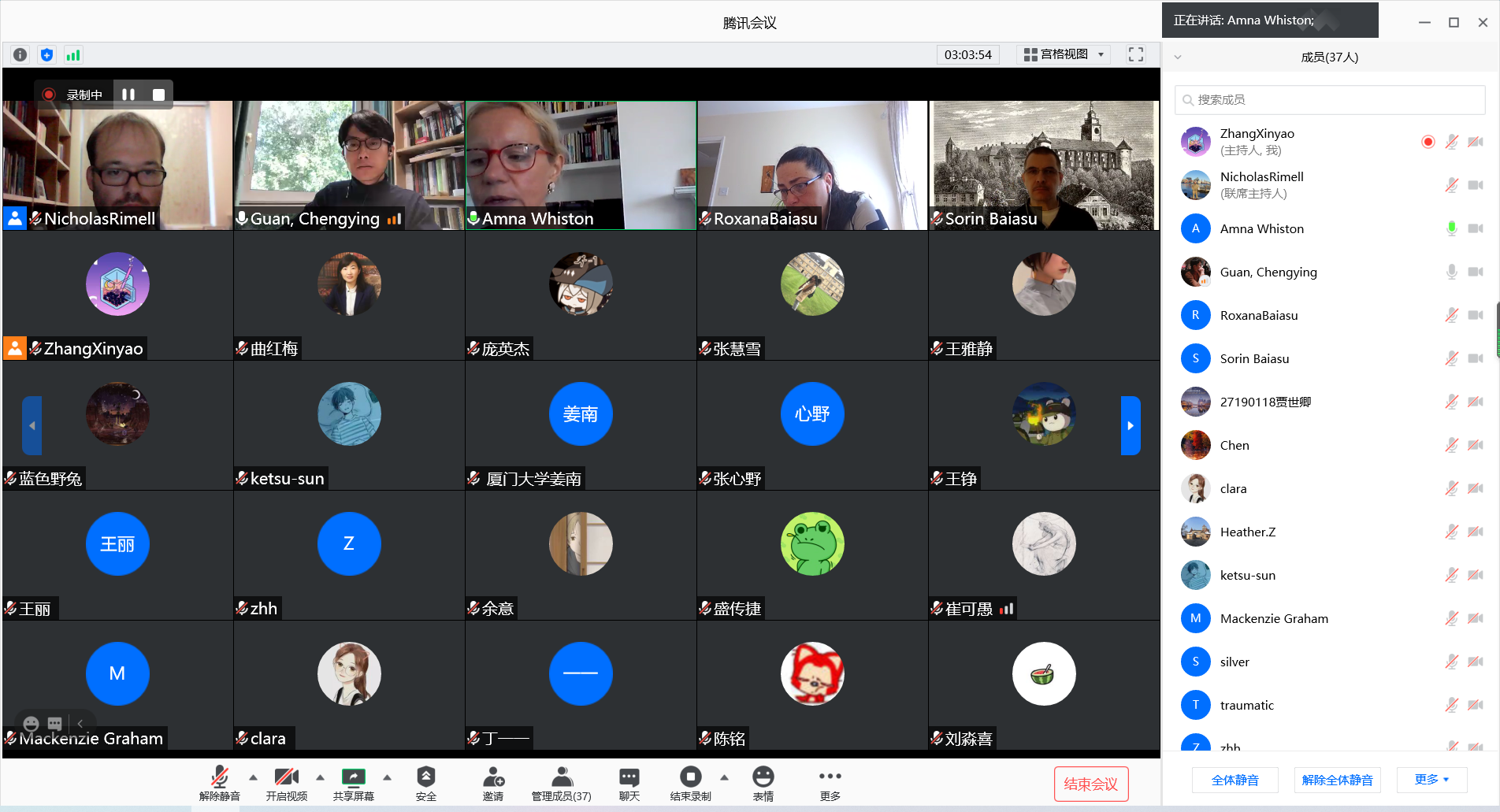Check the green network signal icon

[x=73, y=55]
